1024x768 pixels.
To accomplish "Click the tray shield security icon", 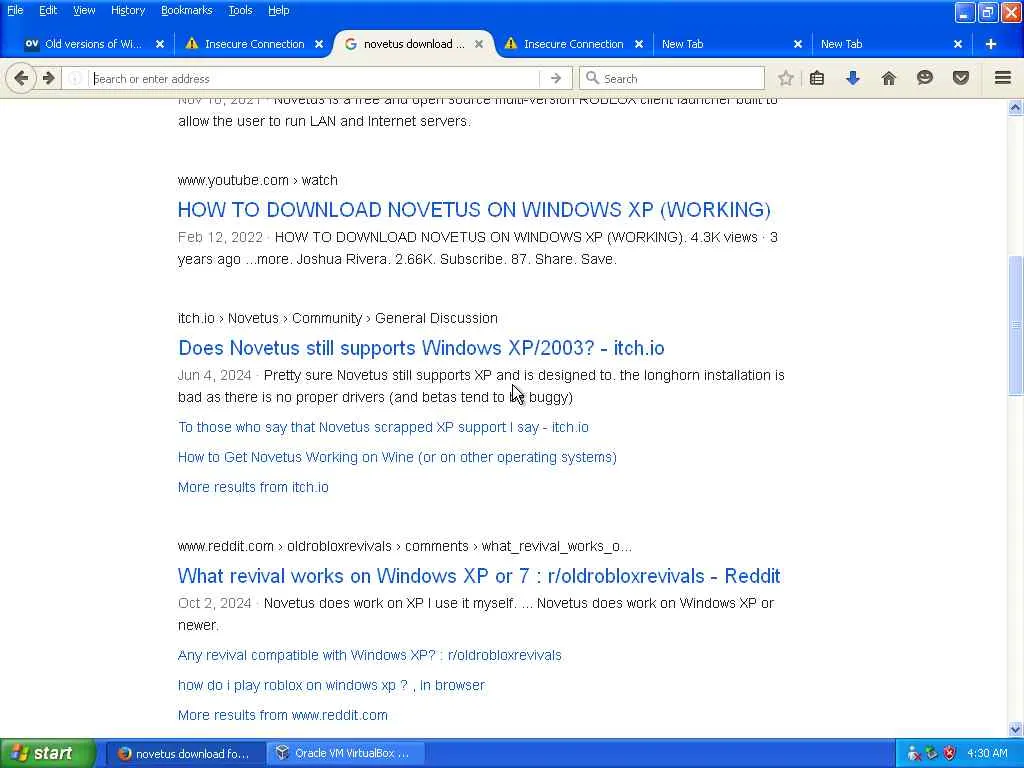I will pyautogui.click(x=949, y=753).
